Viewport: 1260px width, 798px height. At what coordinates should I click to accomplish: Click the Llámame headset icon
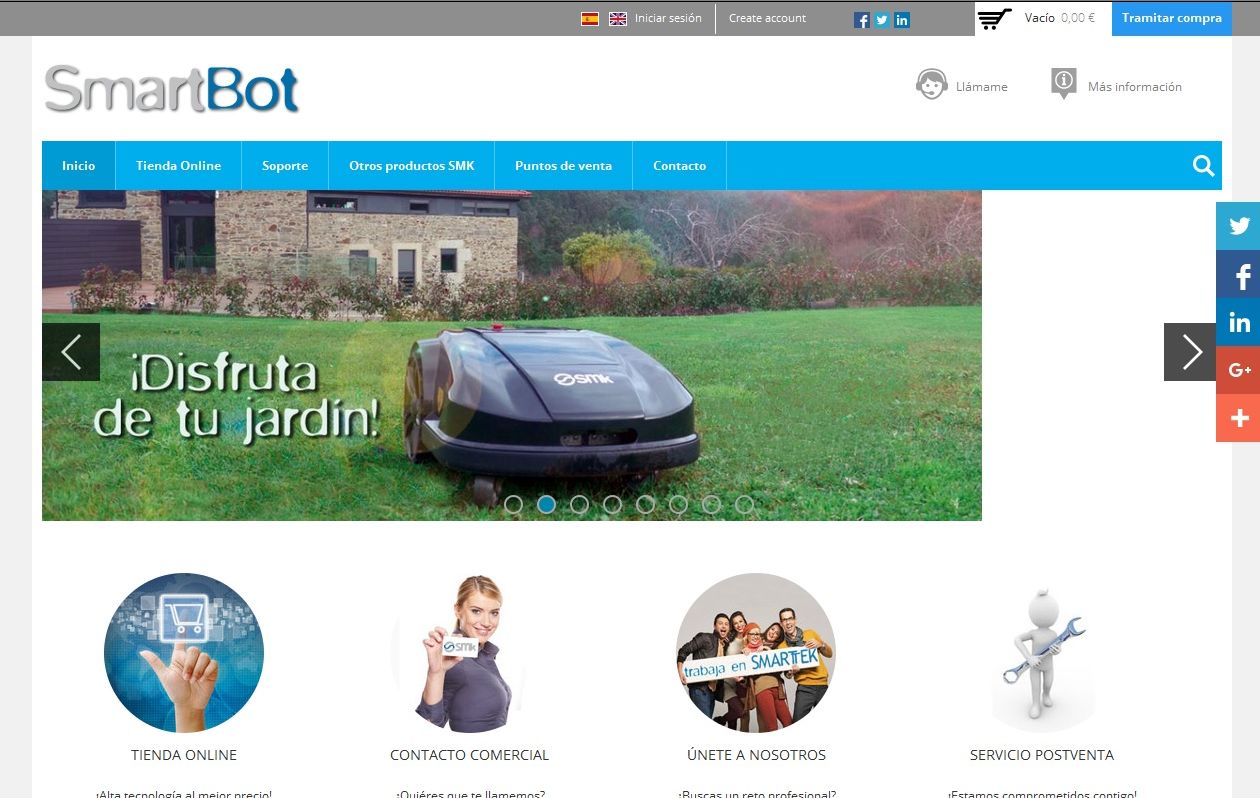pyautogui.click(x=931, y=84)
